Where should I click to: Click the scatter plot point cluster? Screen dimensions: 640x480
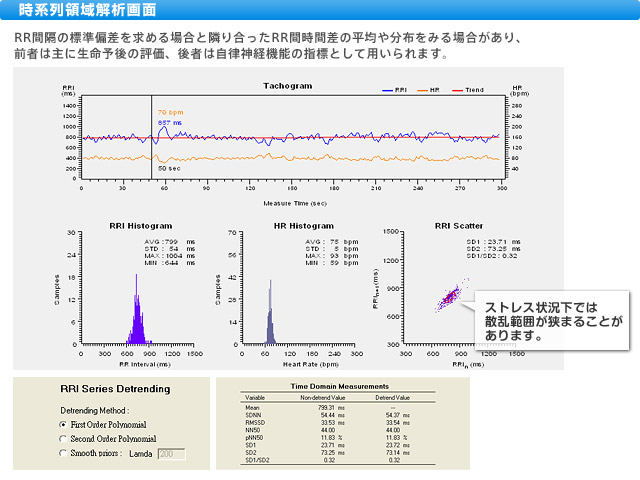tap(450, 296)
